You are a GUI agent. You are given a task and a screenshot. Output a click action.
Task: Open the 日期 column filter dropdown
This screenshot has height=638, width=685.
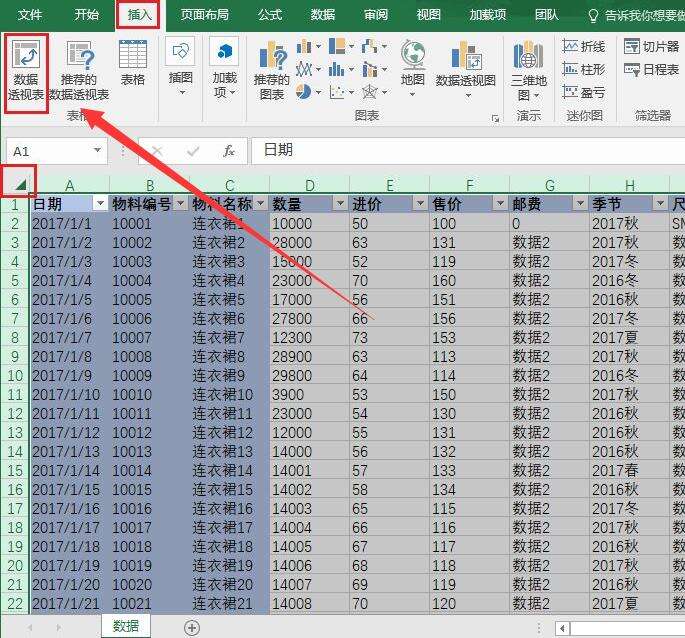[x=100, y=204]
